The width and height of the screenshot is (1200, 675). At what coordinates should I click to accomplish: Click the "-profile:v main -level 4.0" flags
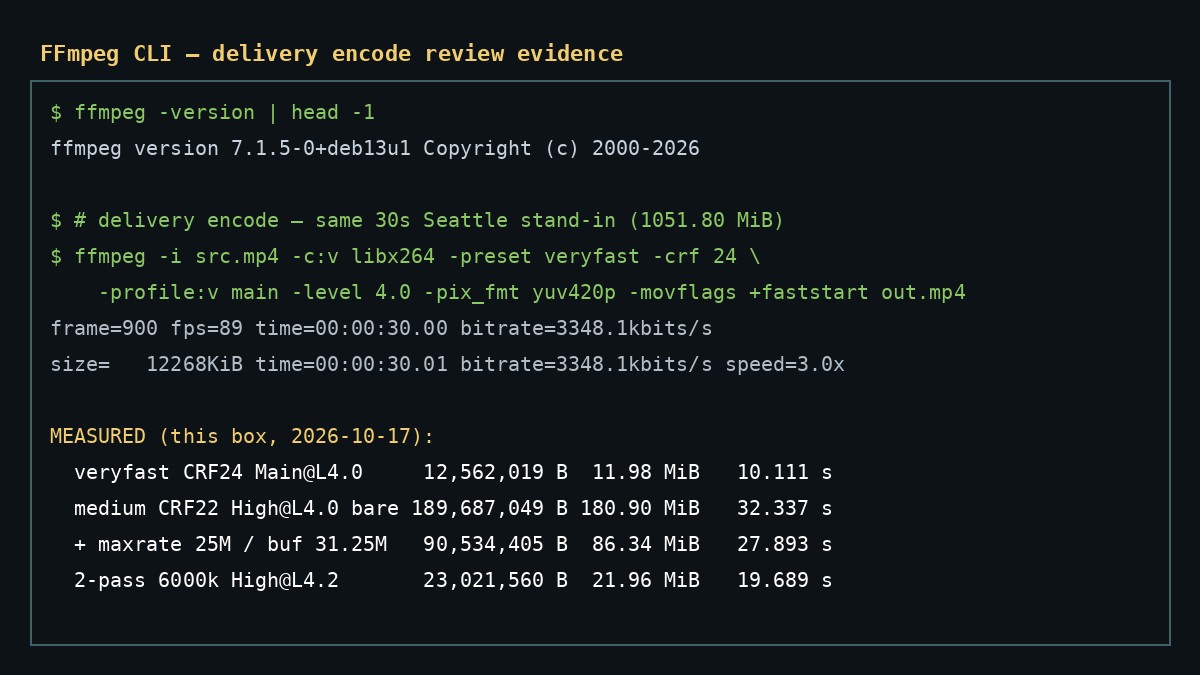(x=255, y=293)
